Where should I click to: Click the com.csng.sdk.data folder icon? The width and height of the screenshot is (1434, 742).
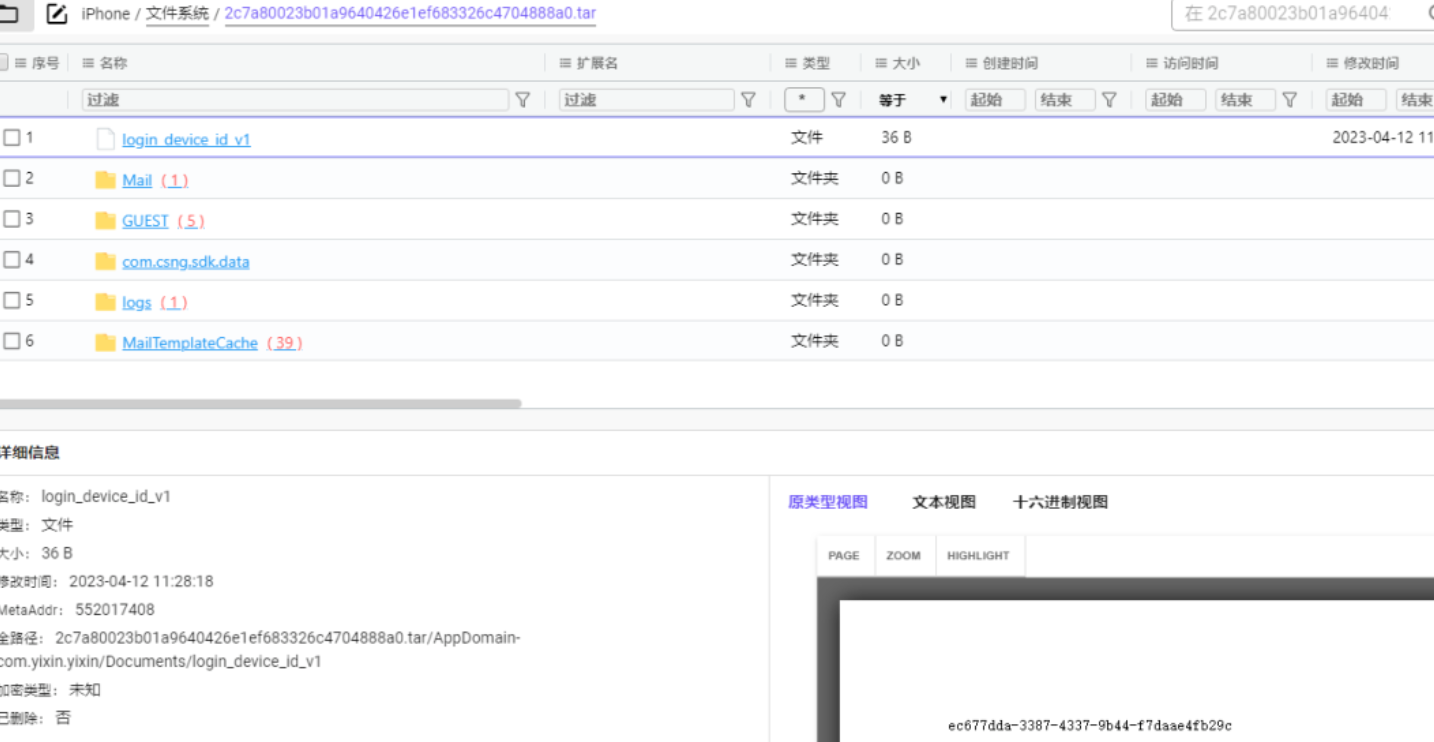(x=105, y=261)
